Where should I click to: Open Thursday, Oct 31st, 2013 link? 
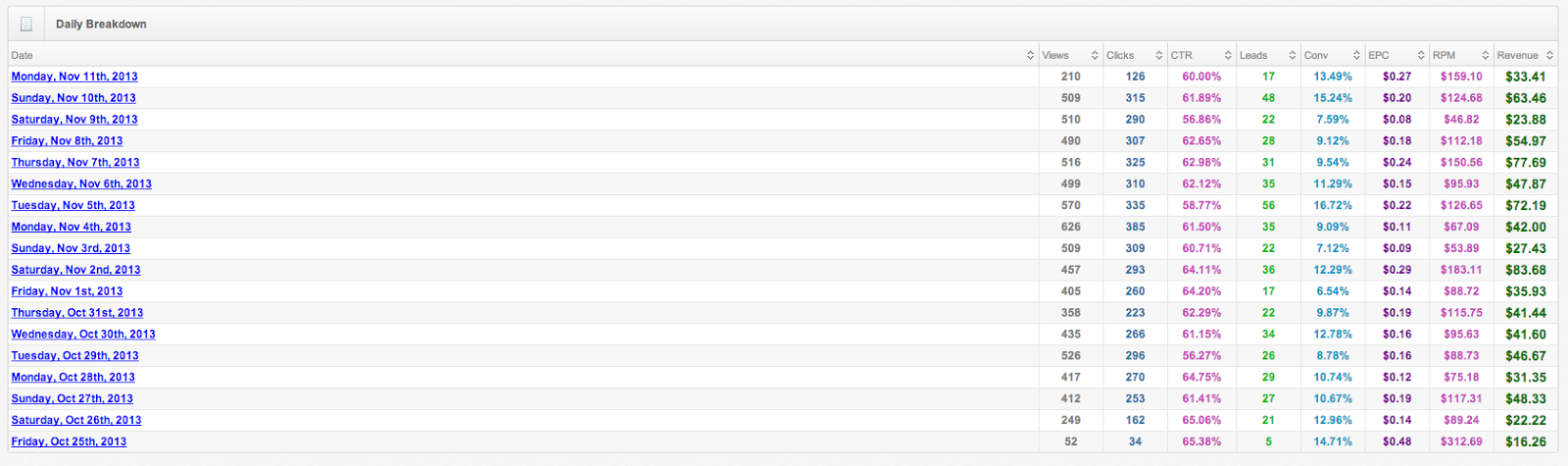click(x=77, y=313)
